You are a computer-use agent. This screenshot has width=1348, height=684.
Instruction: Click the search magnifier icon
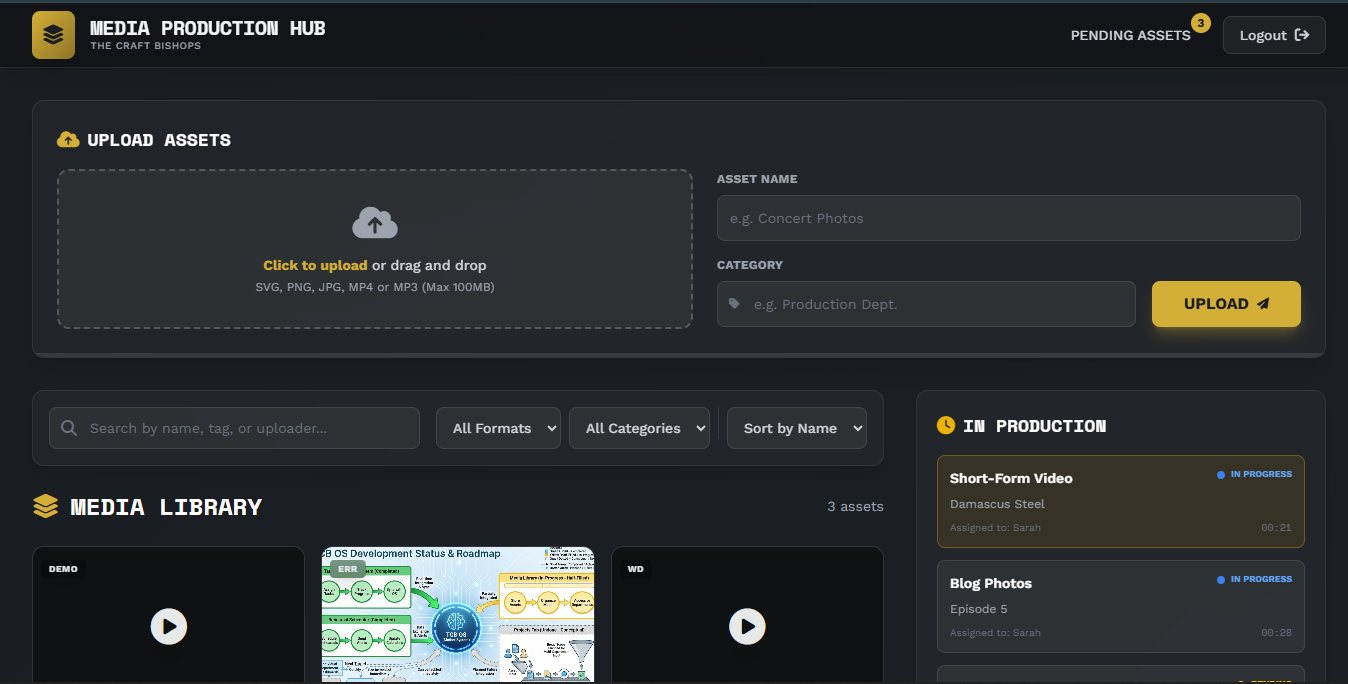point(69,428)
